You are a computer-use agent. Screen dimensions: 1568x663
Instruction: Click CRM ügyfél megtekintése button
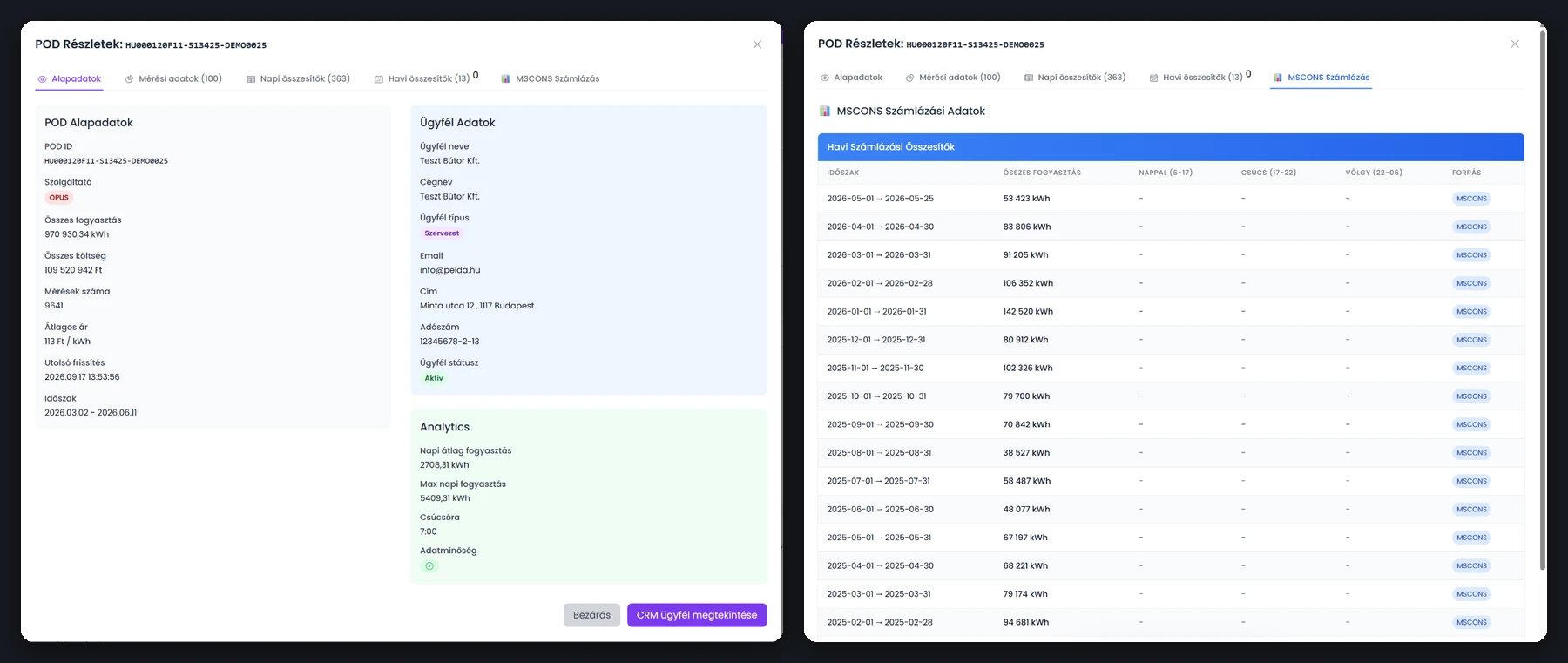697,615
